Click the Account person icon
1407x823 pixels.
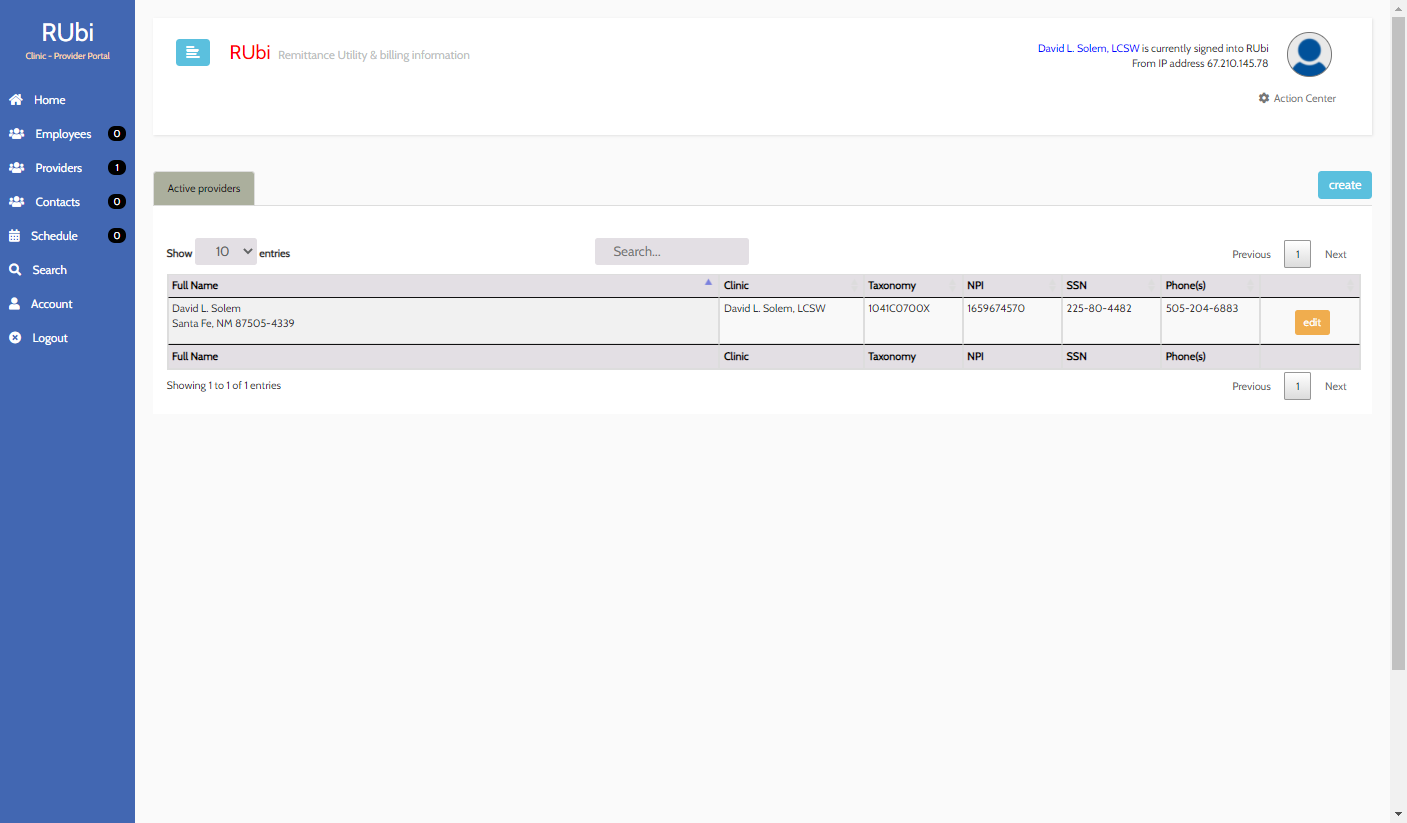[x=15, y=304]
